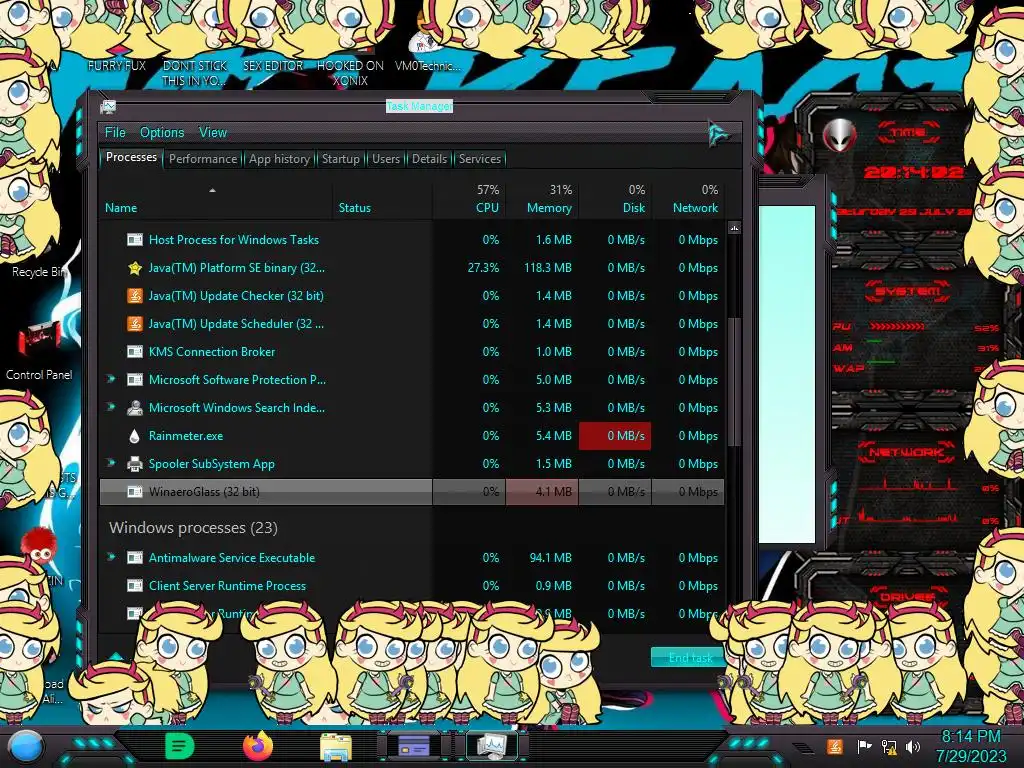Expand the Antimalware Service Executable group
The width and height of the screenshot is (1024, 768).
click(111, 557)
